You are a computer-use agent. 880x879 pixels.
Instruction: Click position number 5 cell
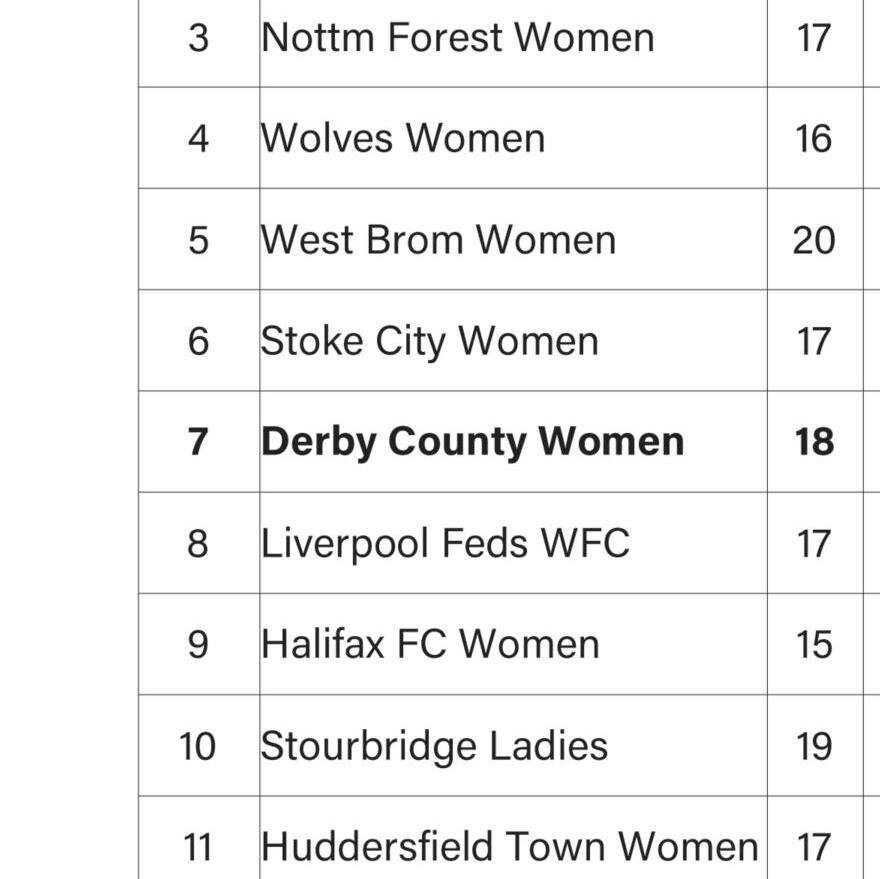(x=199, y=240)
